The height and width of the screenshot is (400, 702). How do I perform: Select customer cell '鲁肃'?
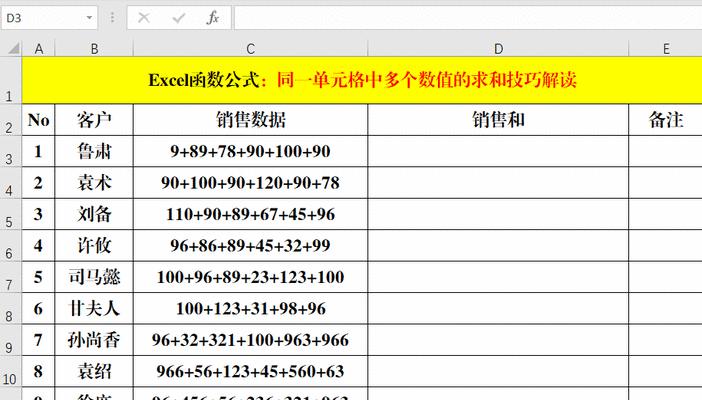click(x=94, y=151)
